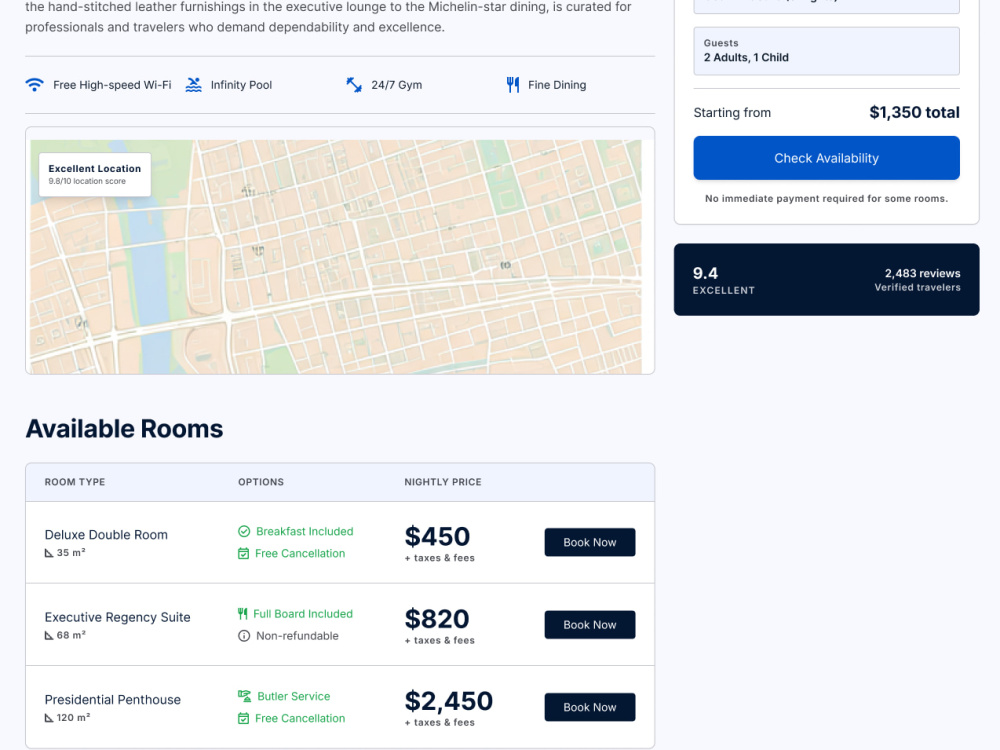Click the Breakfast Included option text

point(304,531)
